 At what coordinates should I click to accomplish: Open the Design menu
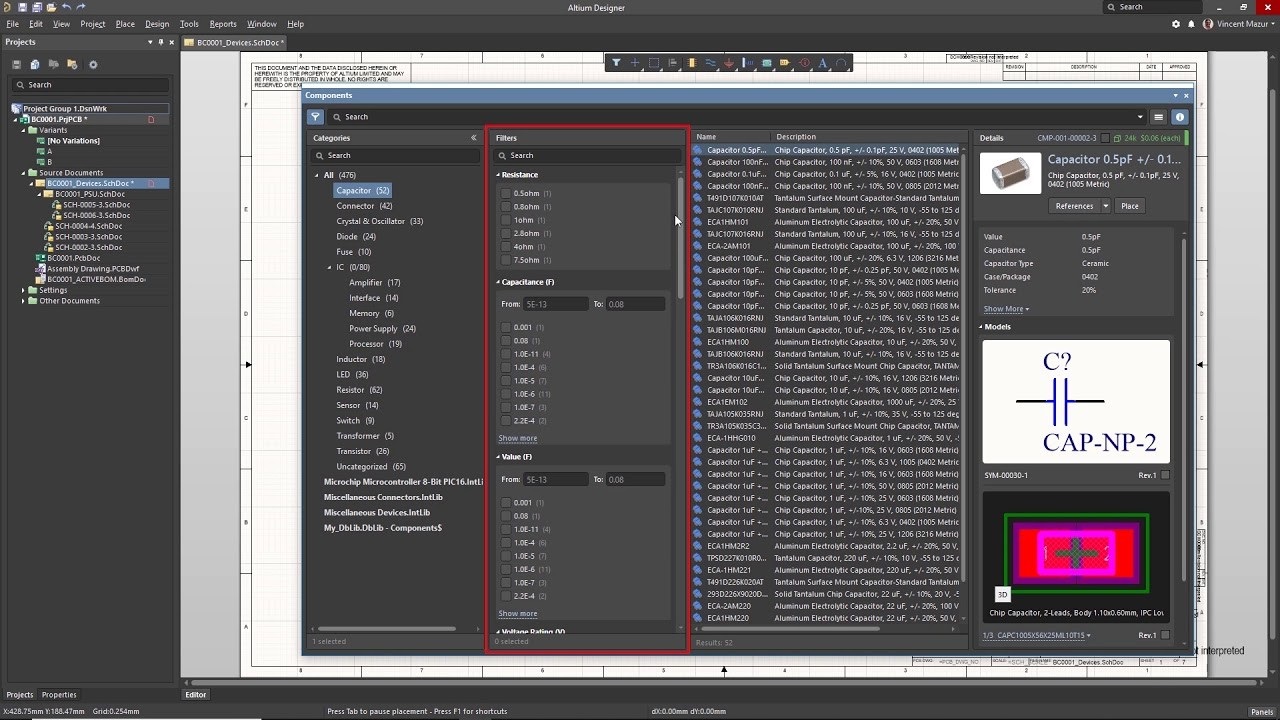click(x=157, y=24)
